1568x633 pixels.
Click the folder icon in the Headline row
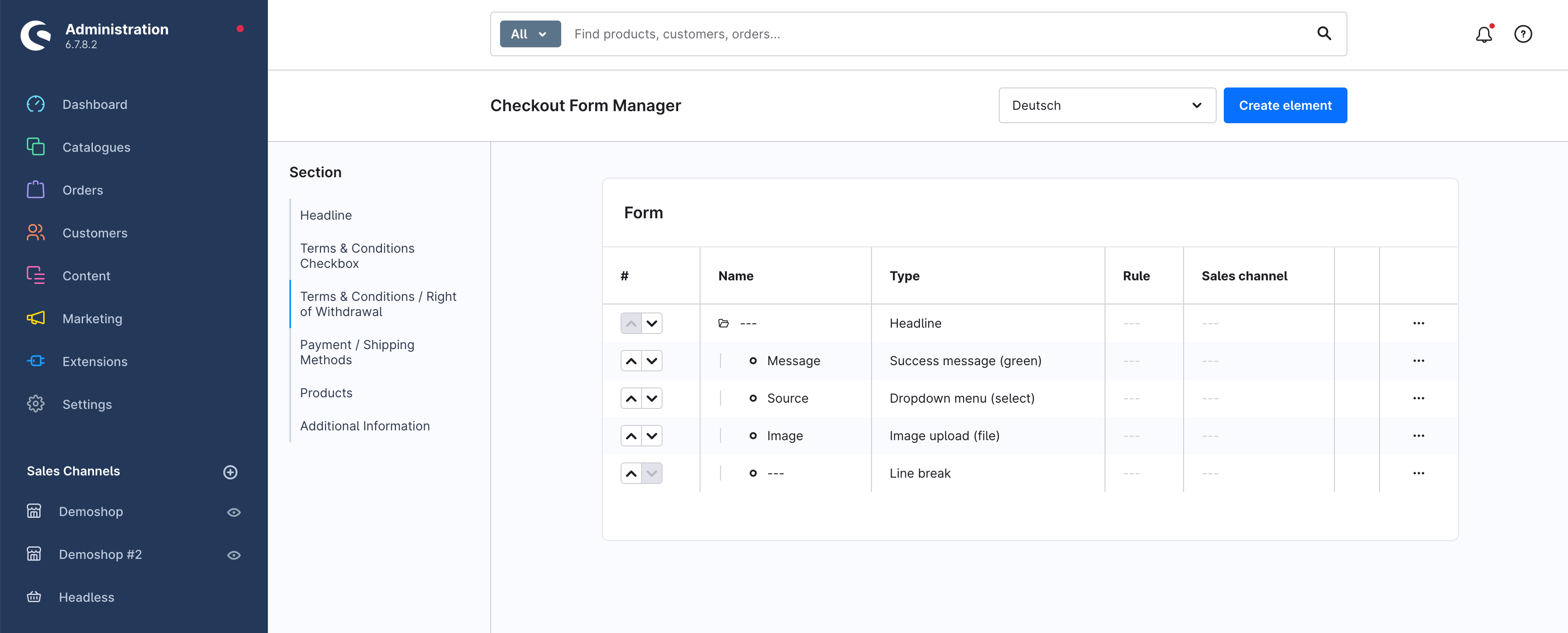(724, 323)
